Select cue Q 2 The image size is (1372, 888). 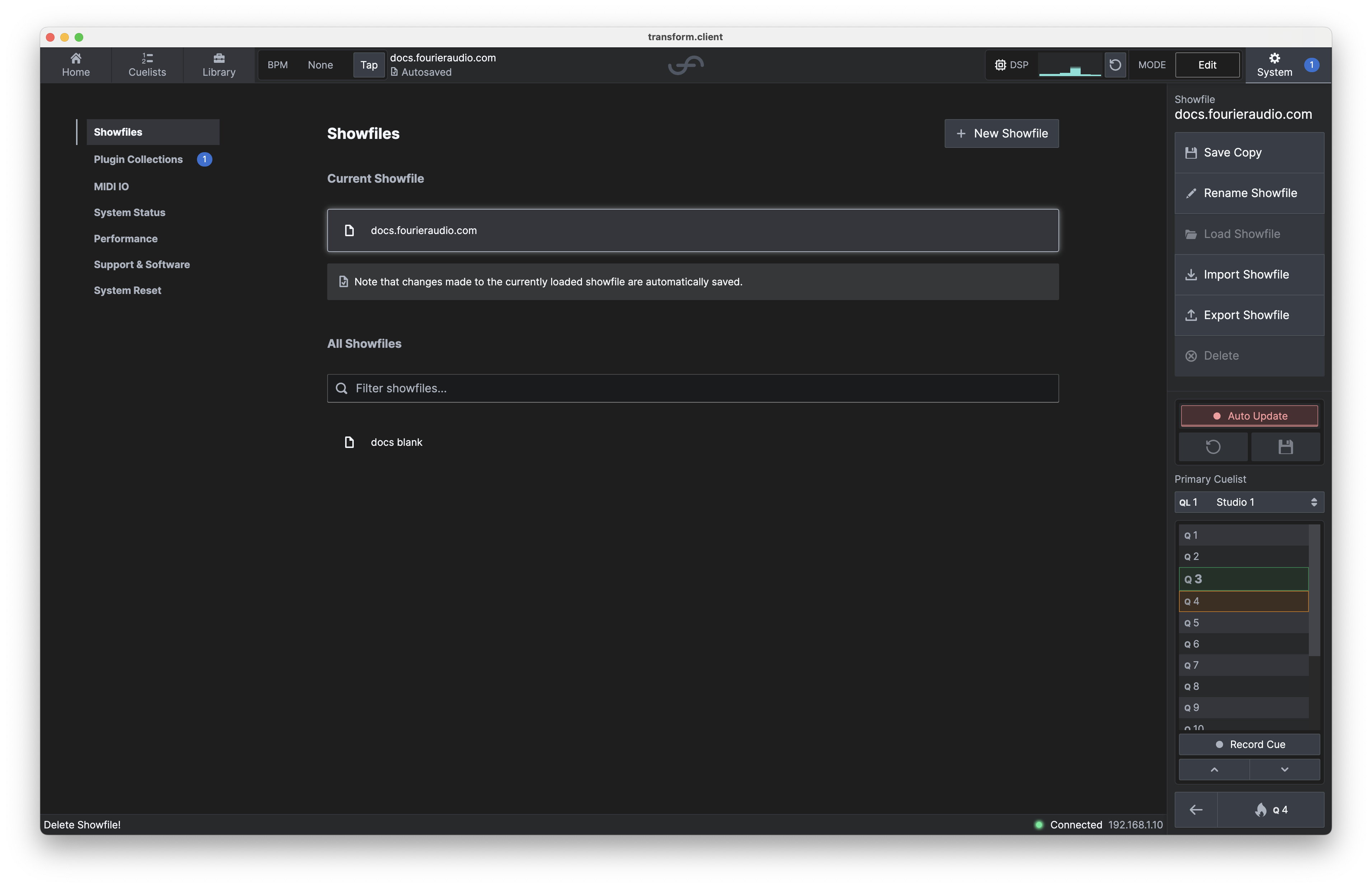click(x=1243, y=556)
